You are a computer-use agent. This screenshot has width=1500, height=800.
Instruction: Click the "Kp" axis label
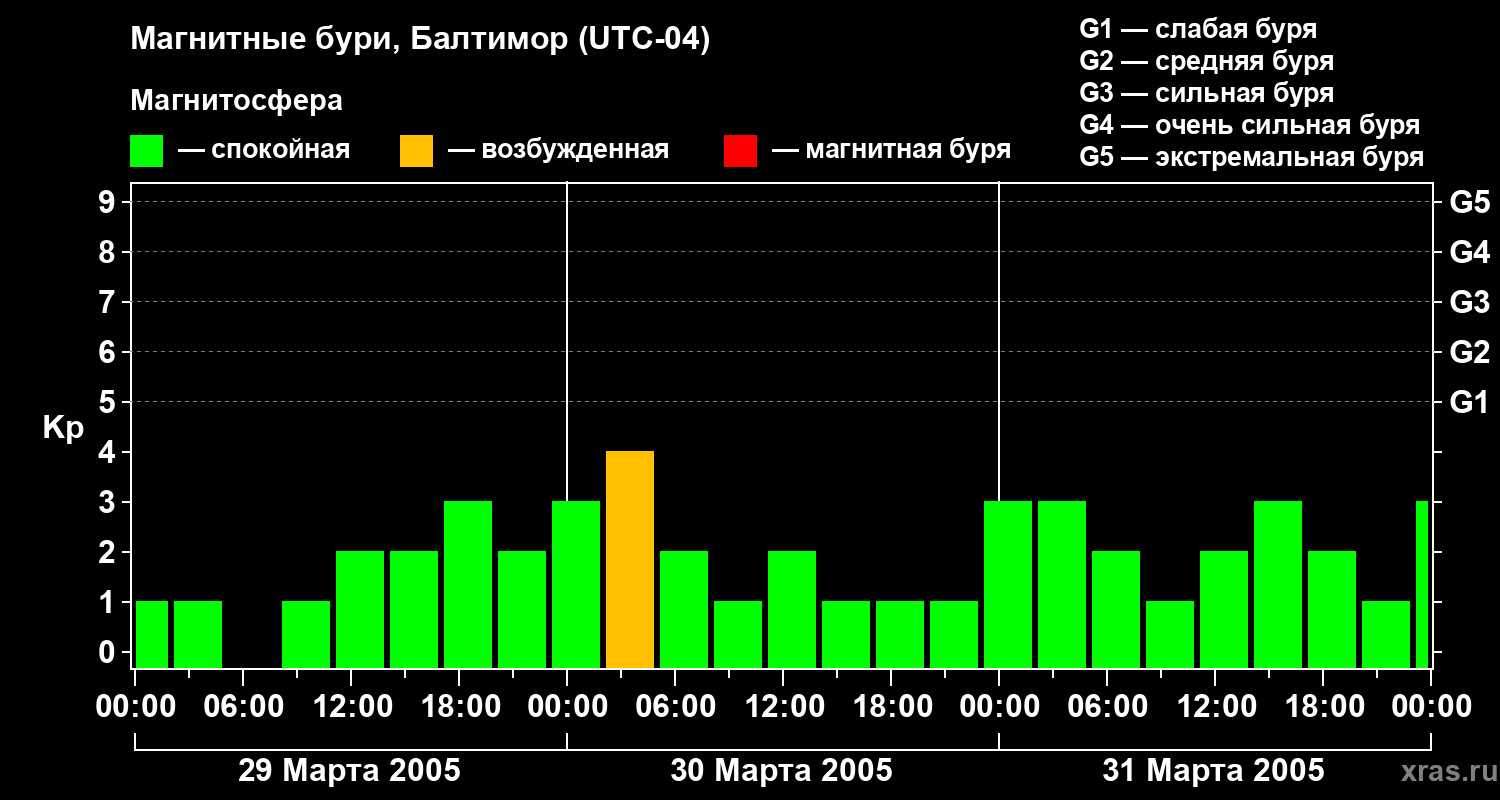pyautogui.click(x=63, y=428)
